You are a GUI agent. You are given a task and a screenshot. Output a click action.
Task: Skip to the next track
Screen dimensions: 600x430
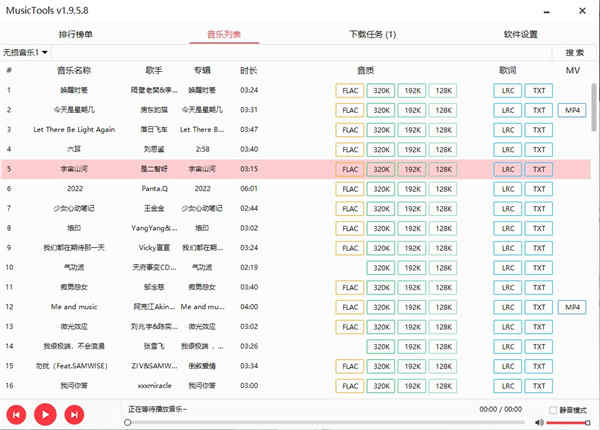(x=74, y=415)
